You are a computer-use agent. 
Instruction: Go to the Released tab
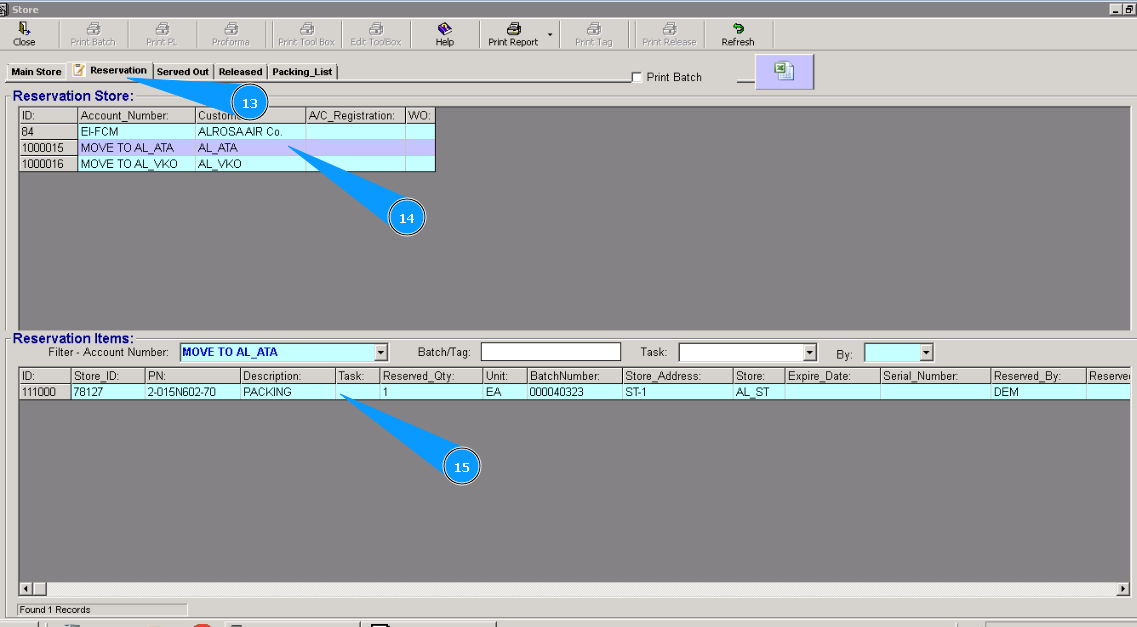[x=240, y=72]
